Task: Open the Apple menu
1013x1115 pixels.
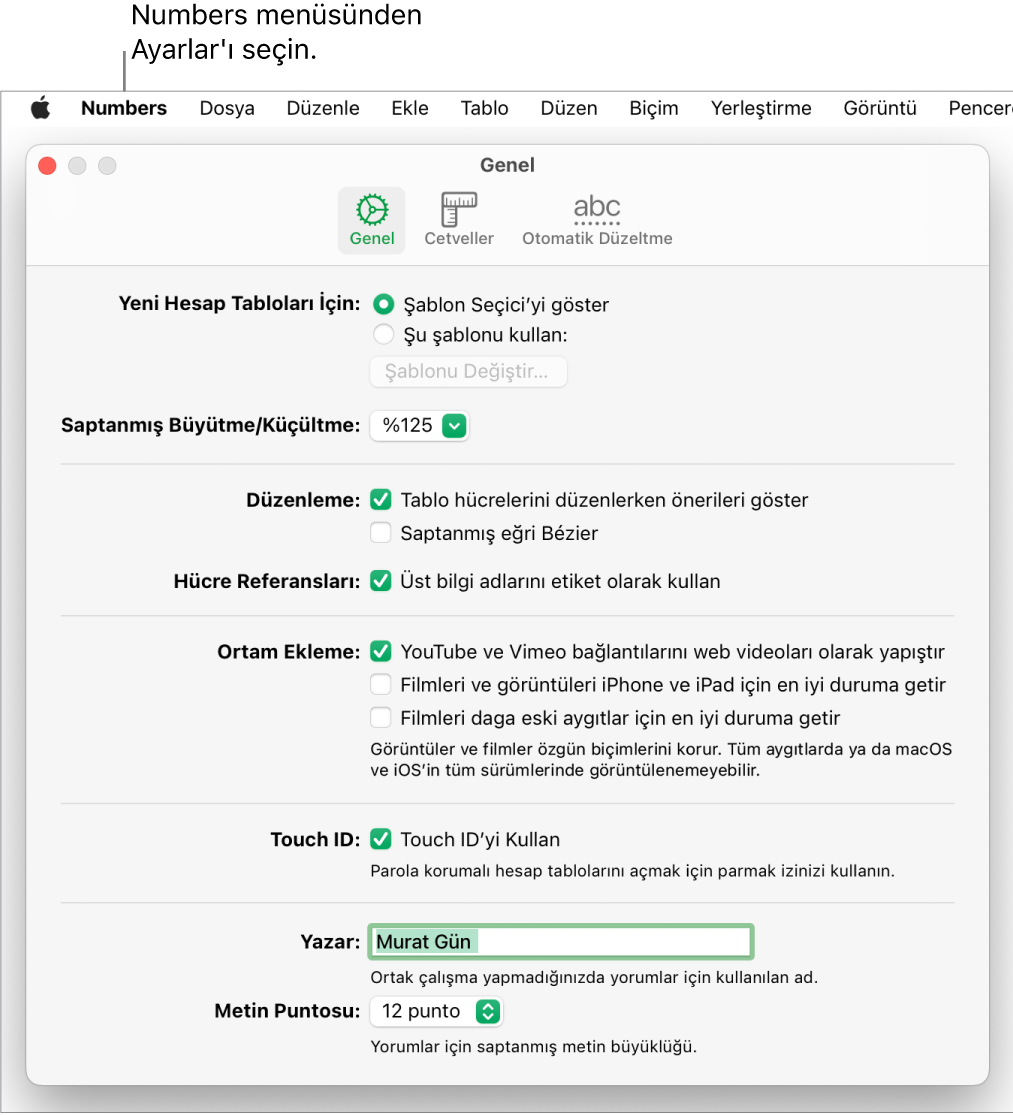Action: coord(41,108)
